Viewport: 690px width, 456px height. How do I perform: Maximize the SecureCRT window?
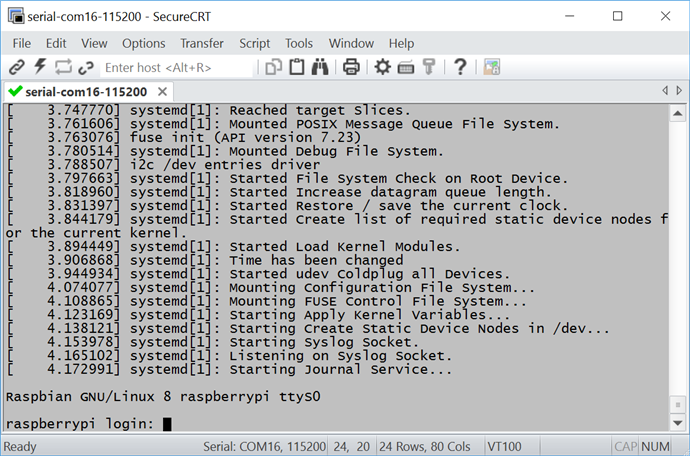point(617,16)
